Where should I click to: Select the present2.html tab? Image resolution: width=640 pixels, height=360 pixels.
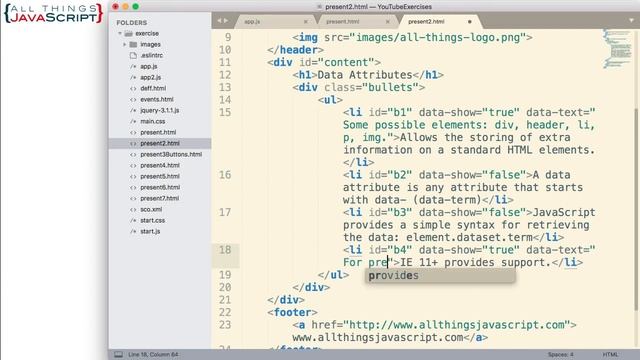(426, 22)
